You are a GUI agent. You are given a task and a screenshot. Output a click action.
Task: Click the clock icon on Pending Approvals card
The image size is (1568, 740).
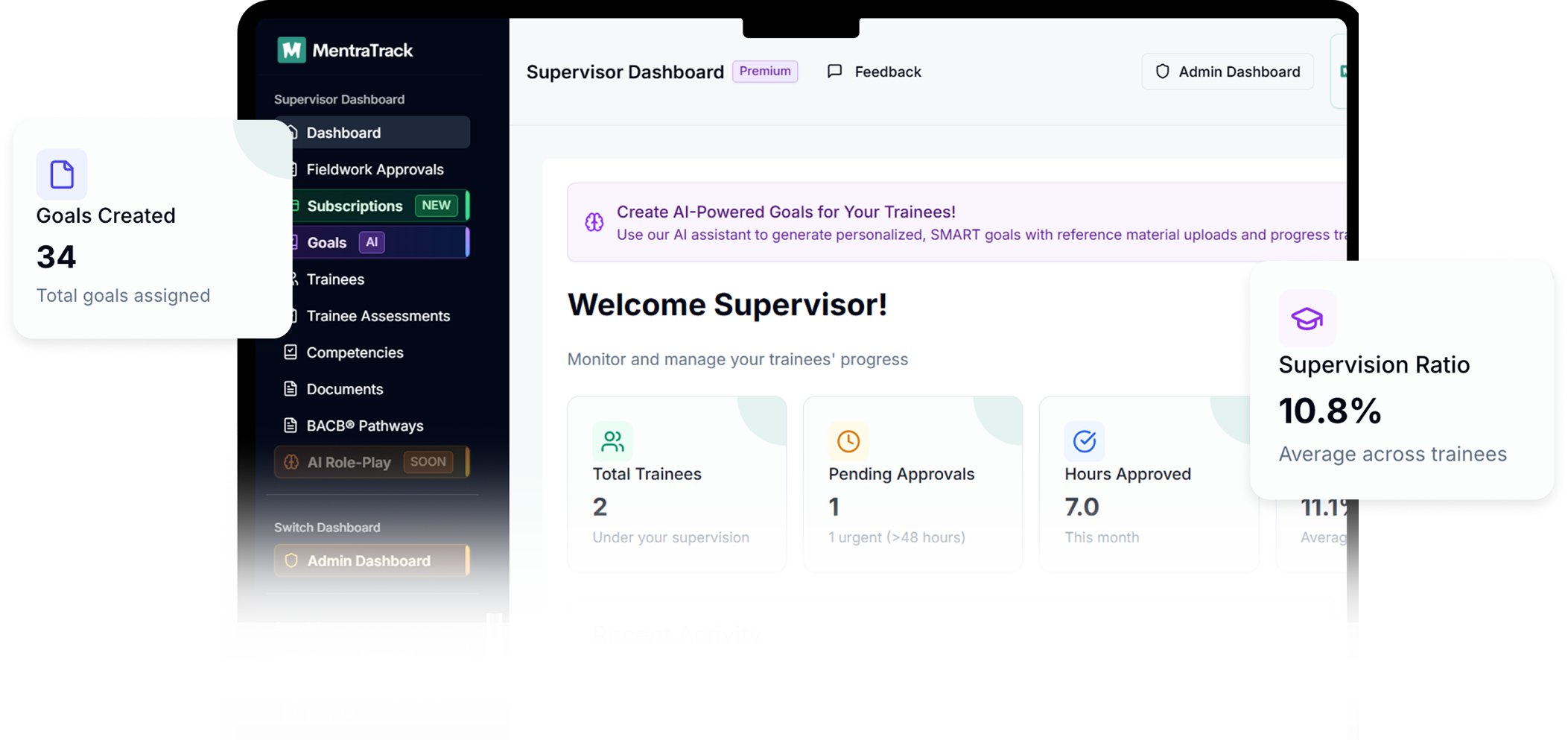[848, 441]
